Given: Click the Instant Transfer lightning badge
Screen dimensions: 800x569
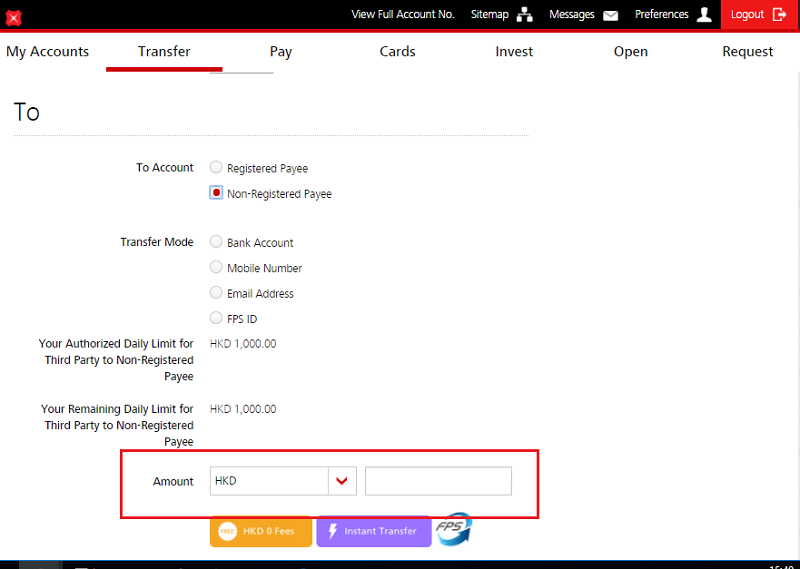Looking at the screenshot, I should tap(373, 531).
